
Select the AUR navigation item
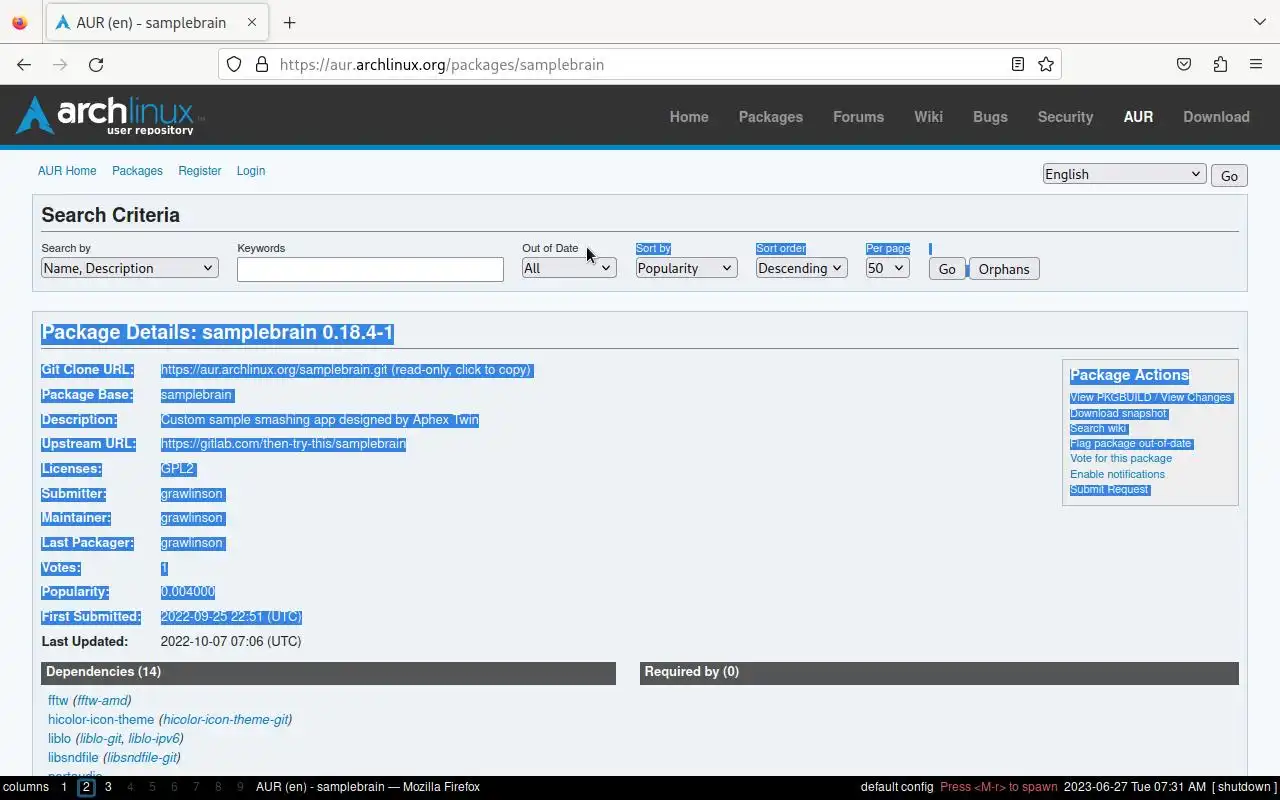[x=1138, y=117]
